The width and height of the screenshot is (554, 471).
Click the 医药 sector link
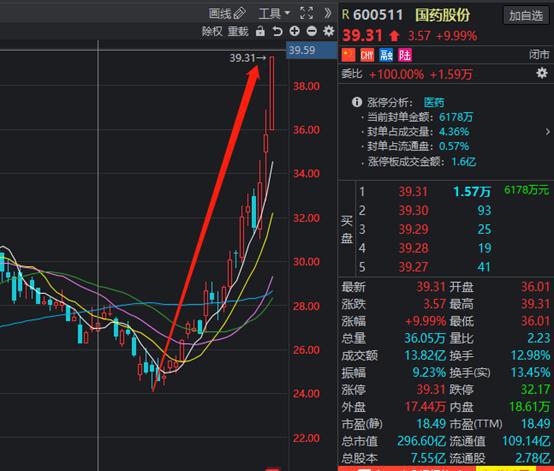[434, 102]
